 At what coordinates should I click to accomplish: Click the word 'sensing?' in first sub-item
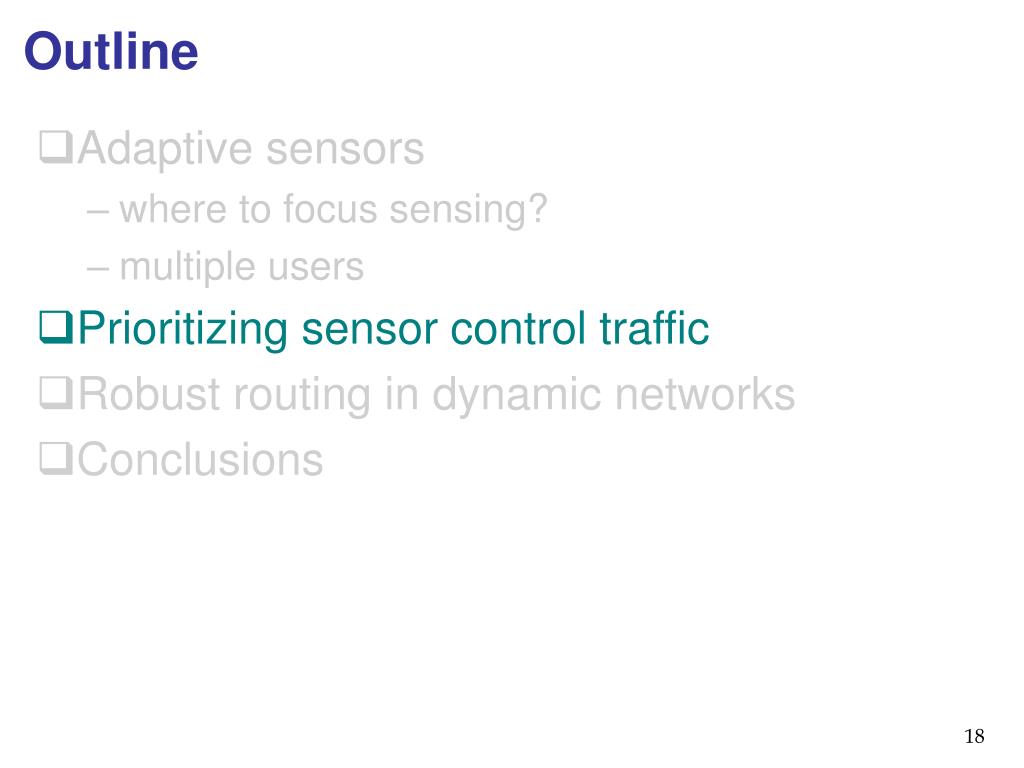tap(468, 210)
